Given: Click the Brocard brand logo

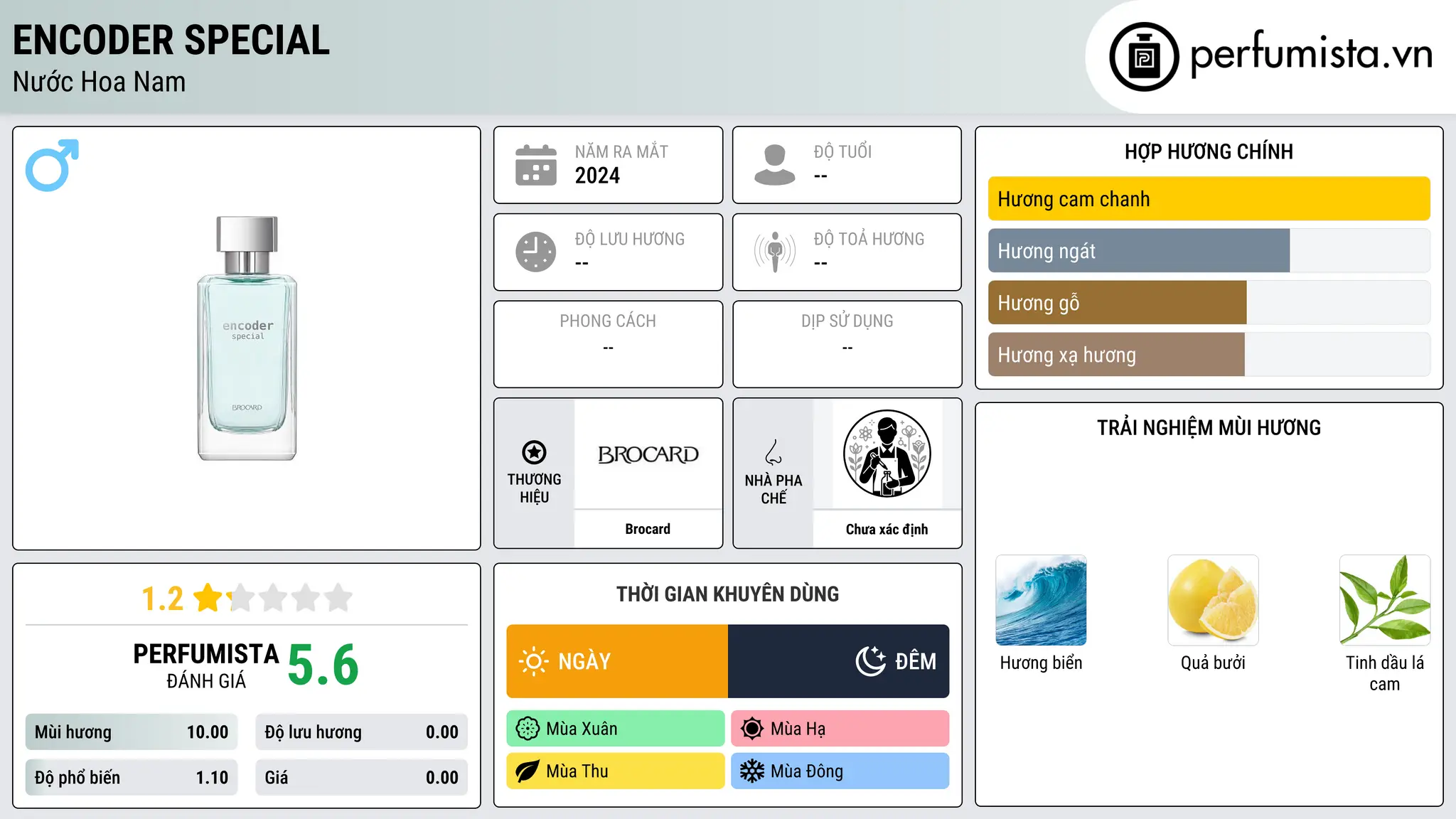Looking at the screenshot, I should point(648,454).
